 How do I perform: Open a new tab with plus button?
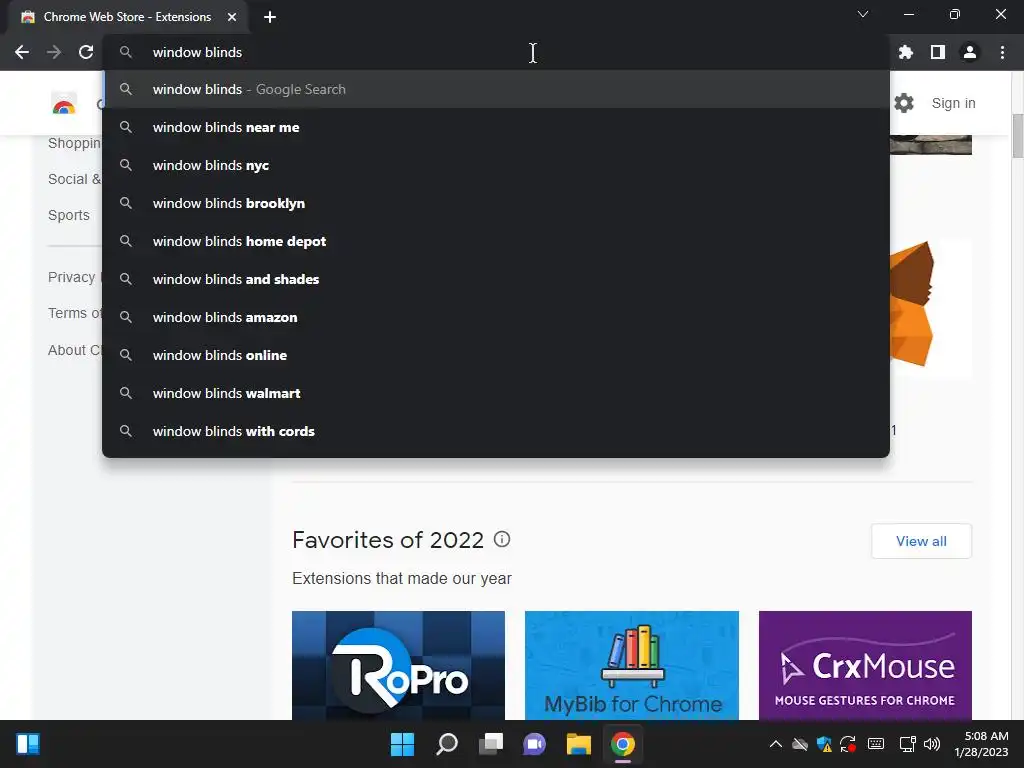click(270, 17)
